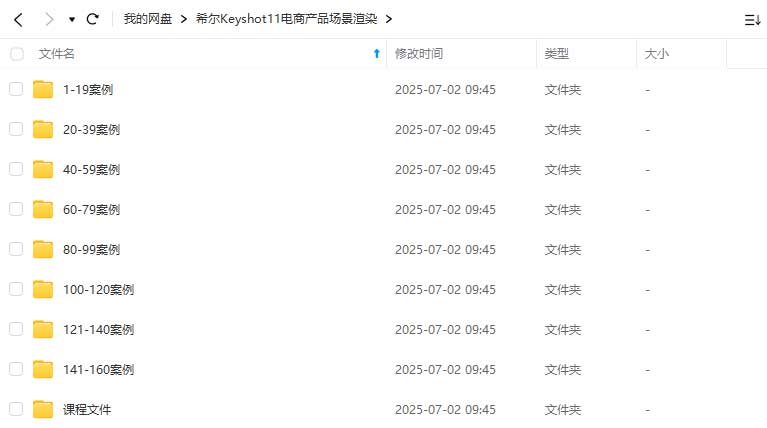Check the box for 20-39案例
767x428 pixels.
coord(16,129)
